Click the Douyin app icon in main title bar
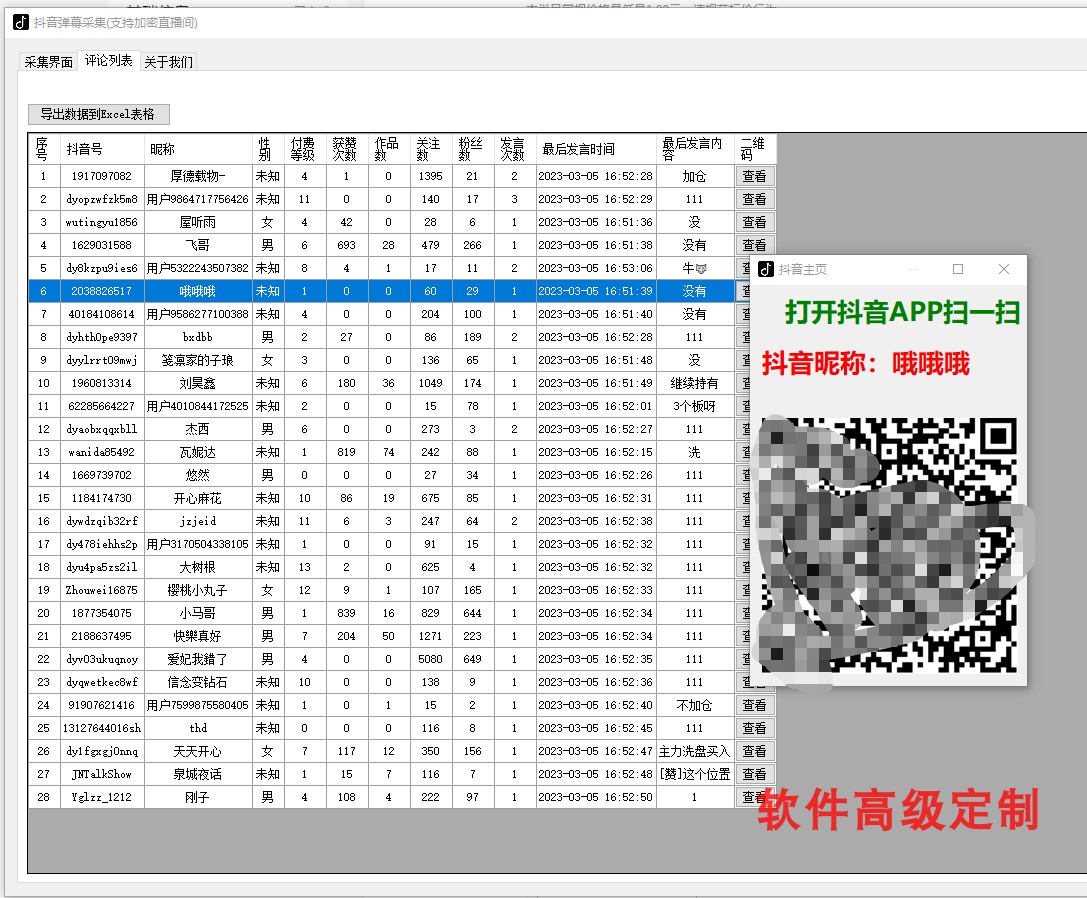 pos(21,22)
